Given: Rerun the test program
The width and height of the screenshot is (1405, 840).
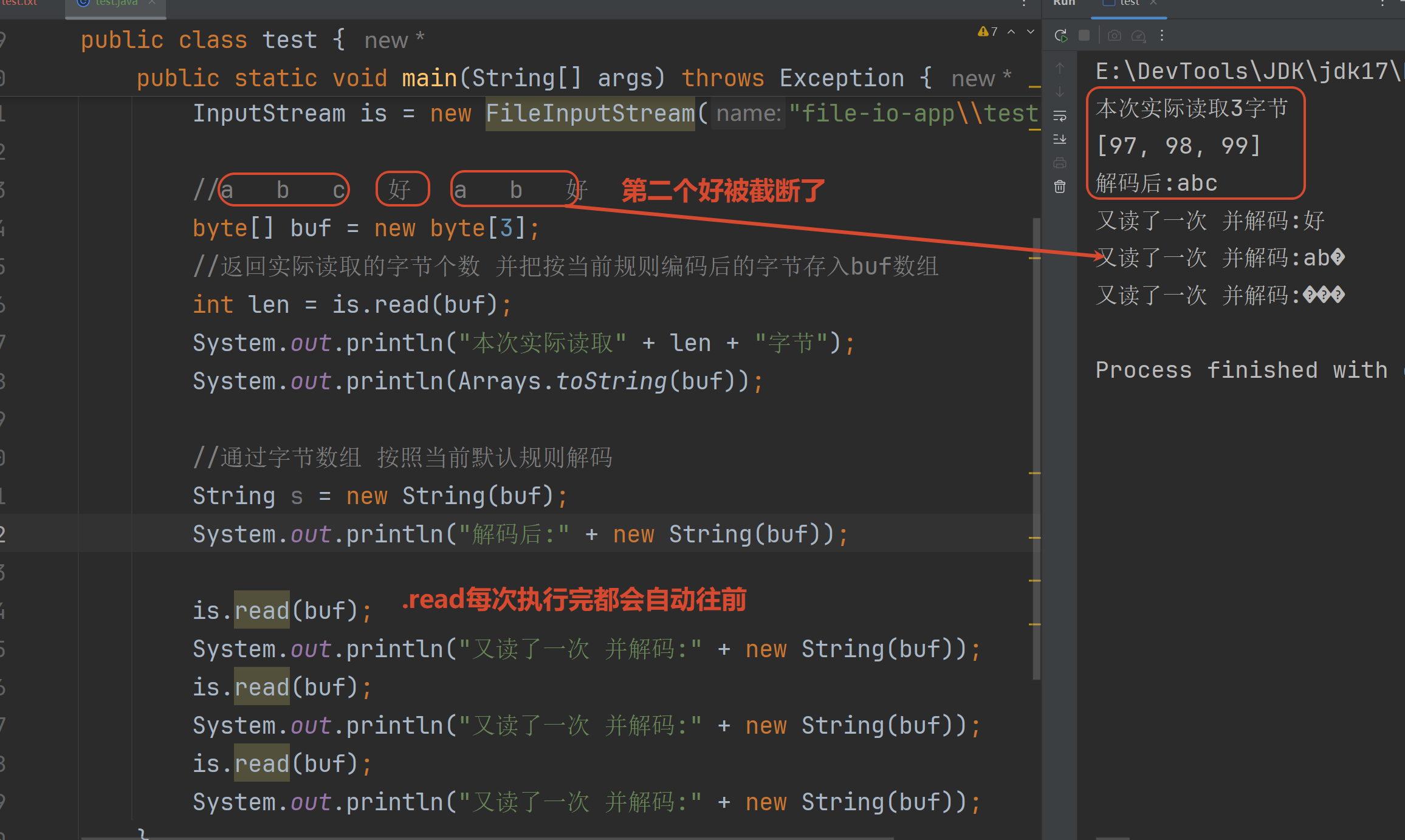Looking at the screenshot, I should pyautogui.click(x=1061, y=36).
